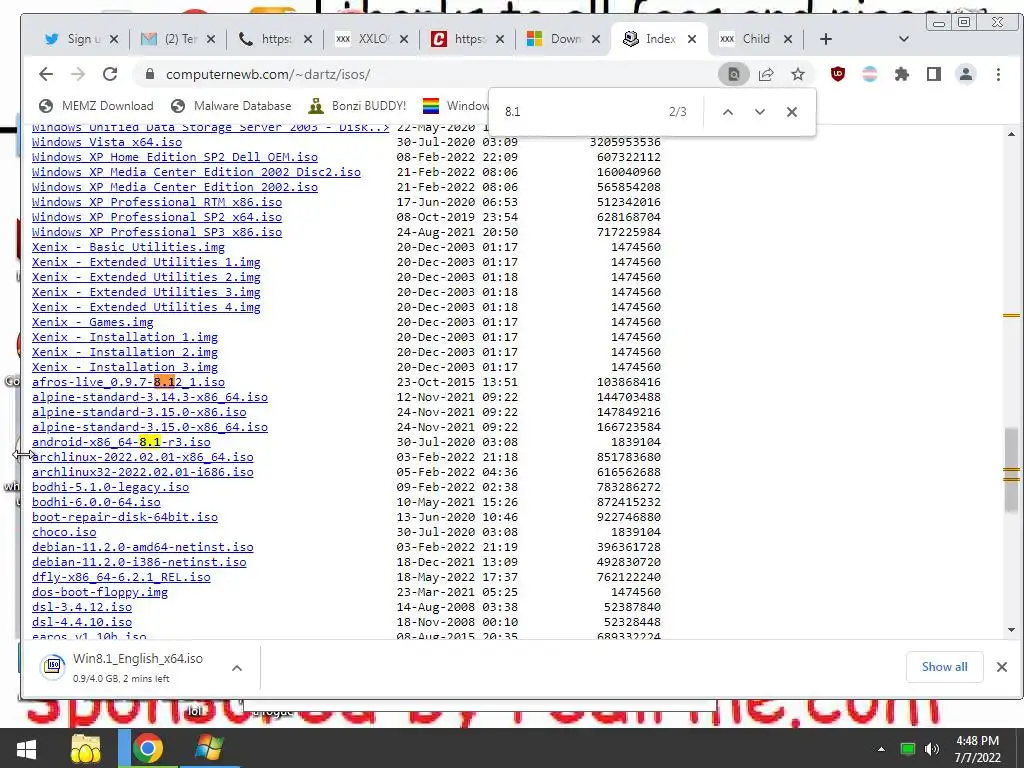
Task: Open Windows XP Professional SP3 x86.iso
Action: coord(157,232)
